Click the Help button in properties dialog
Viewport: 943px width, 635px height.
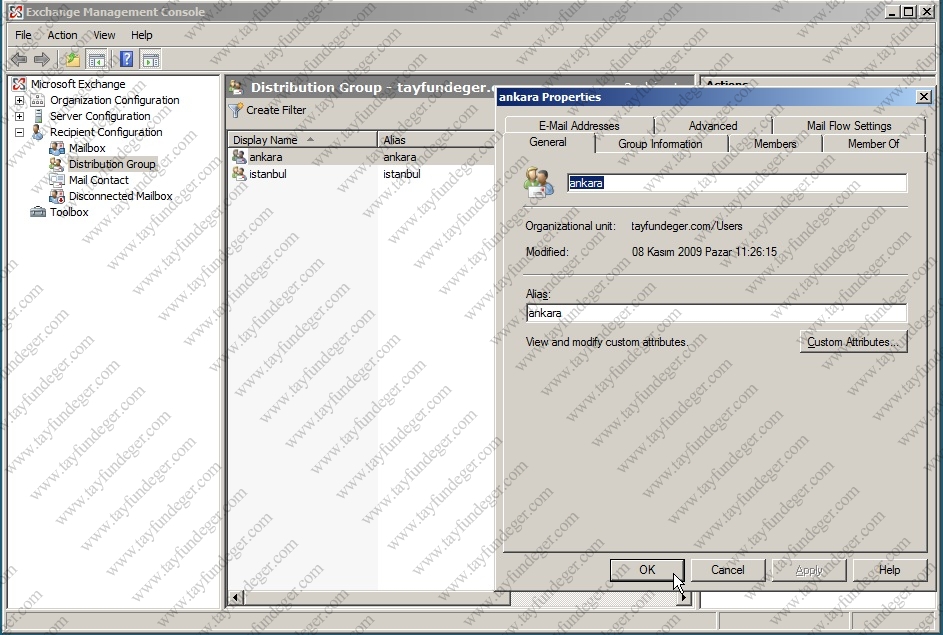click(x=889, y=570)
